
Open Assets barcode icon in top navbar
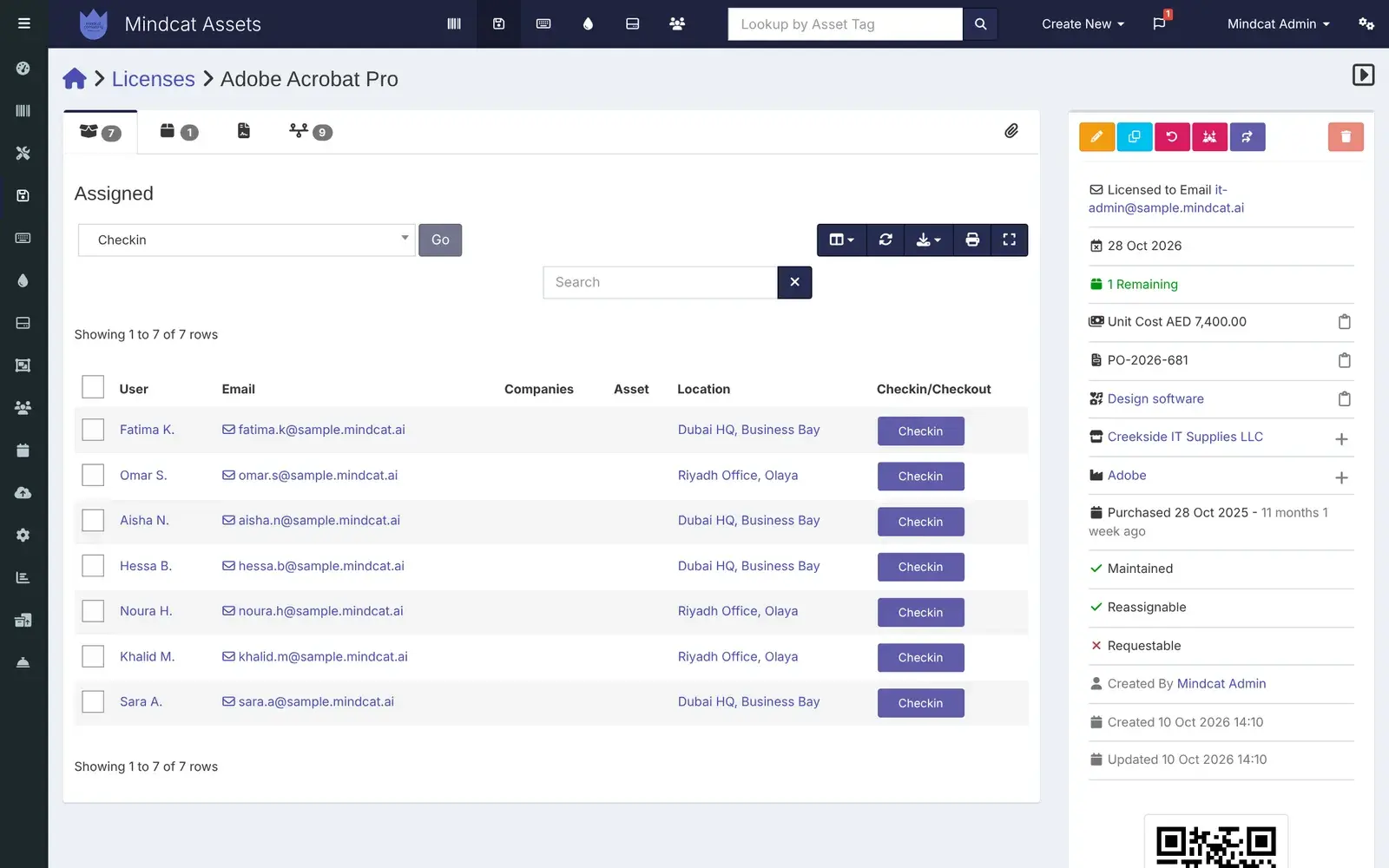[454, 23]
